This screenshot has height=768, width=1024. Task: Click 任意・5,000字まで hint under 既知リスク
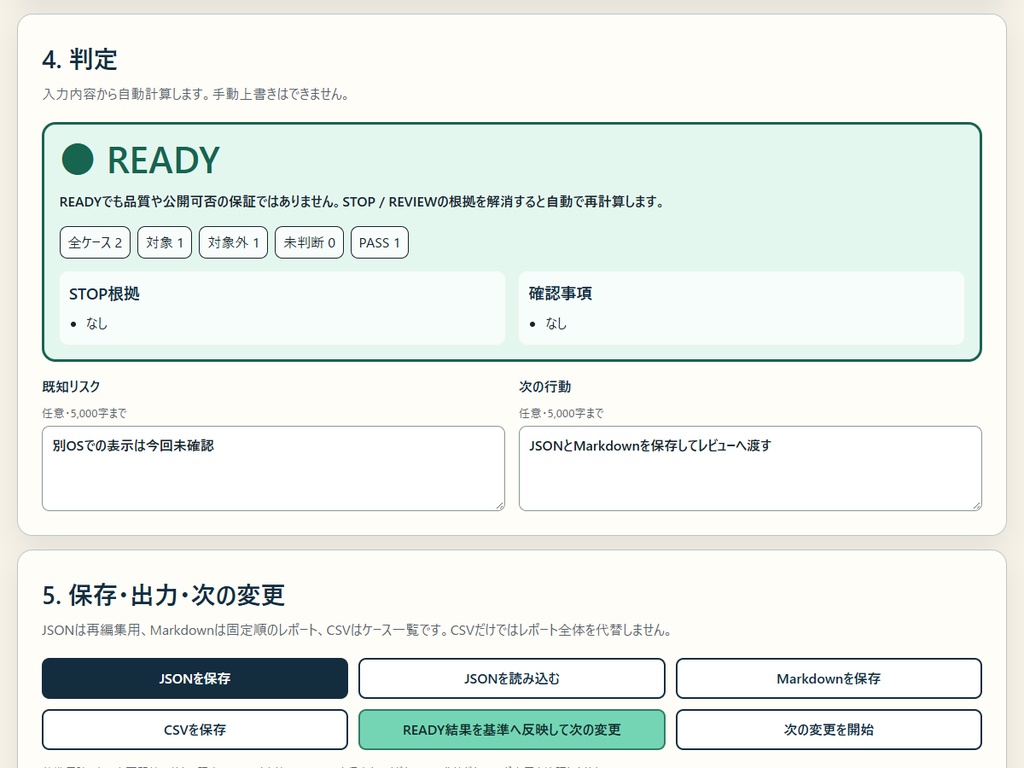click(x=84, y=413)
